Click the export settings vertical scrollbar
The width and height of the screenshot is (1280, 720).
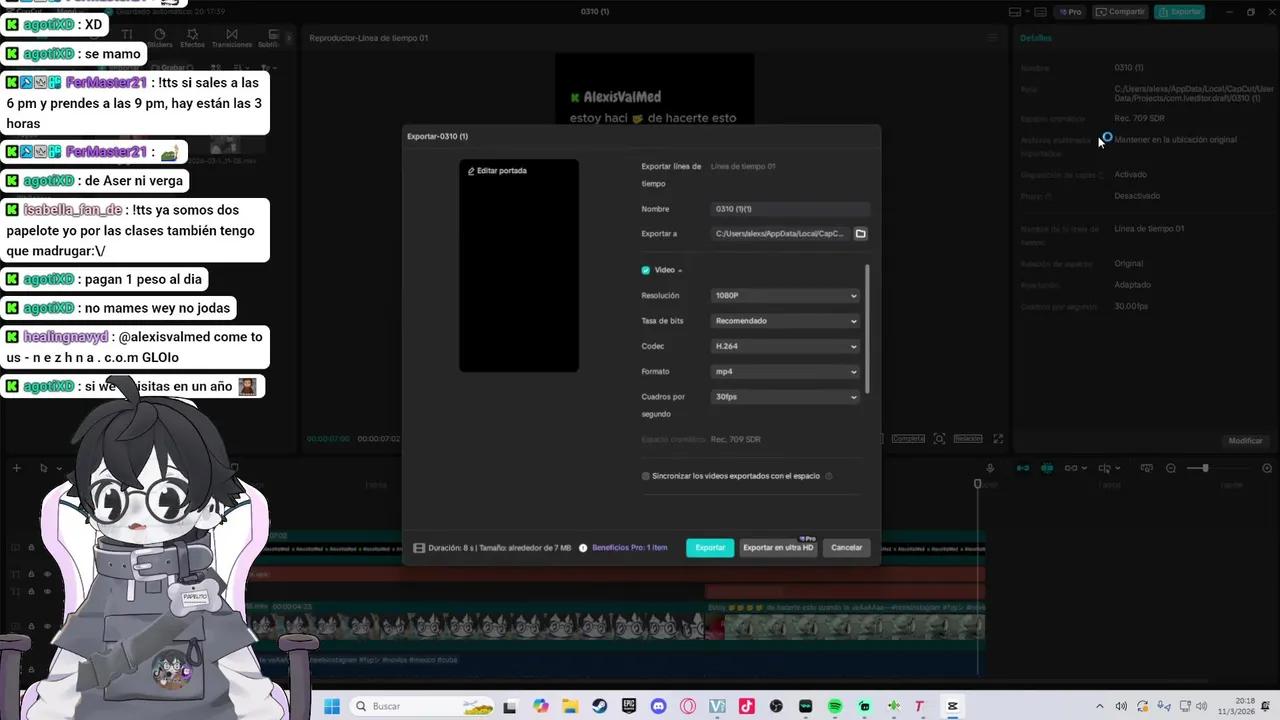point(867,329)
